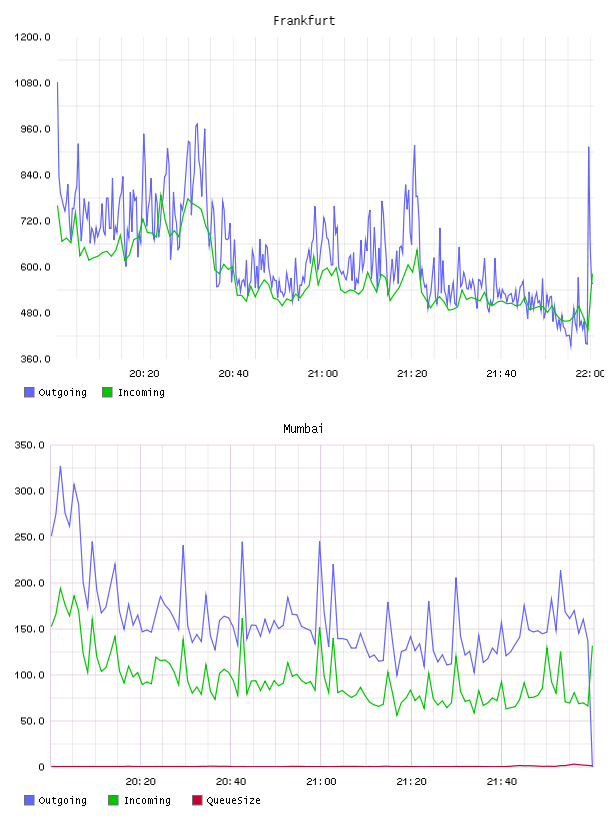Click the blue Outgoing swatch in Mumbai legend

[x=29, y=800]
